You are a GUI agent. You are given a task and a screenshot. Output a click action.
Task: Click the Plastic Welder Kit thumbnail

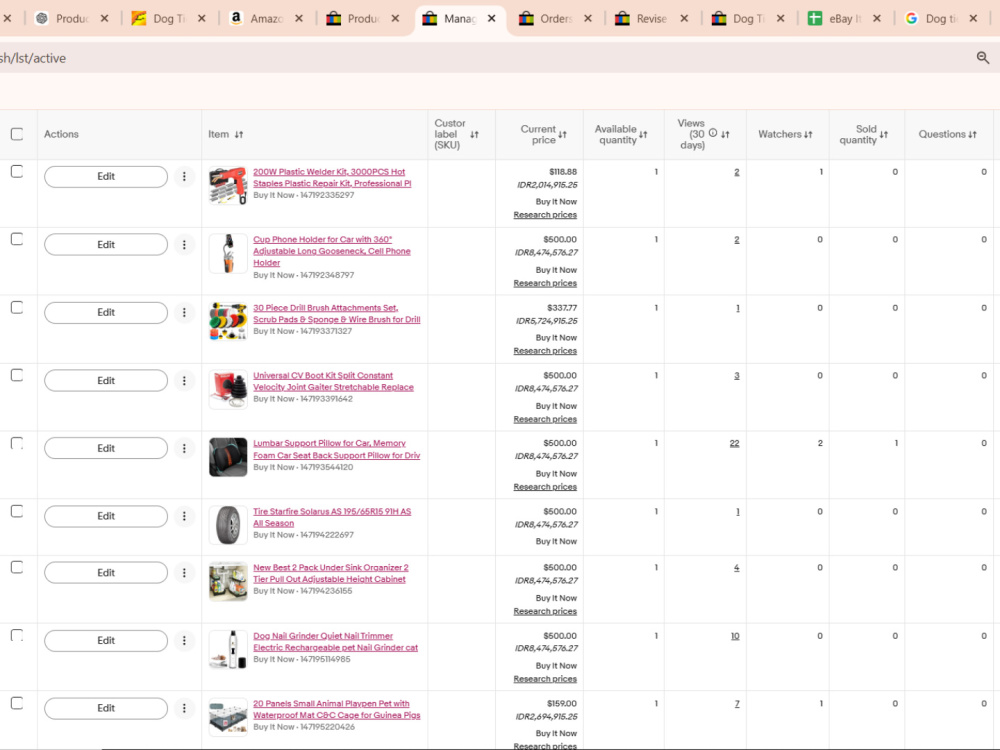228,186
